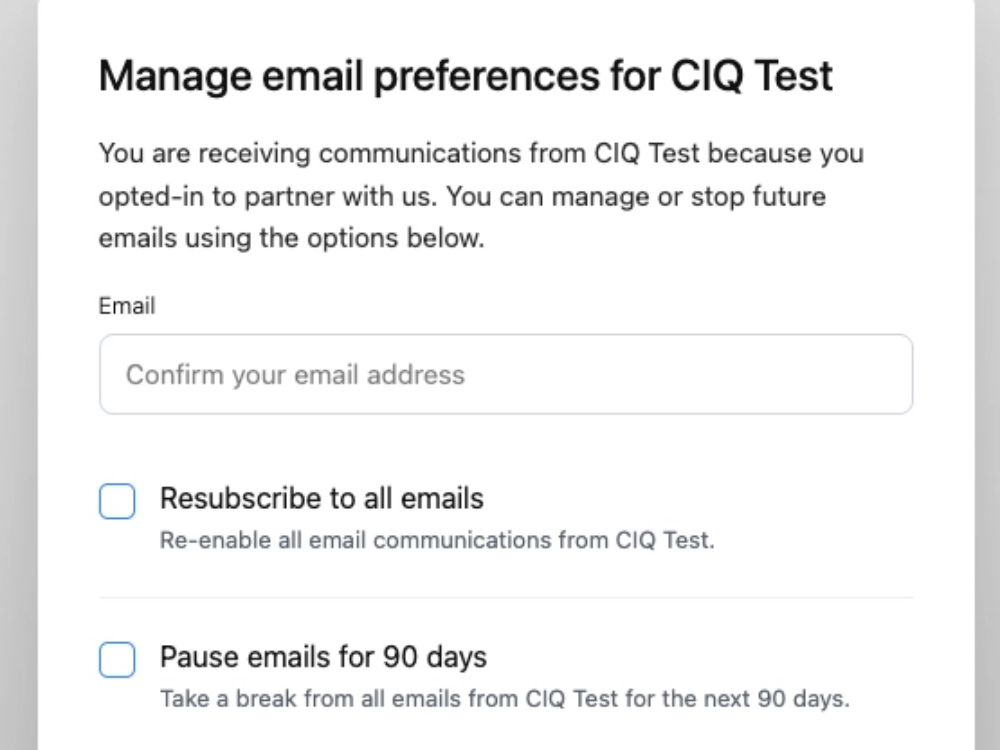Click the "Resubscribe to all emails" label
1000x750 pixels.
(321, 498)
